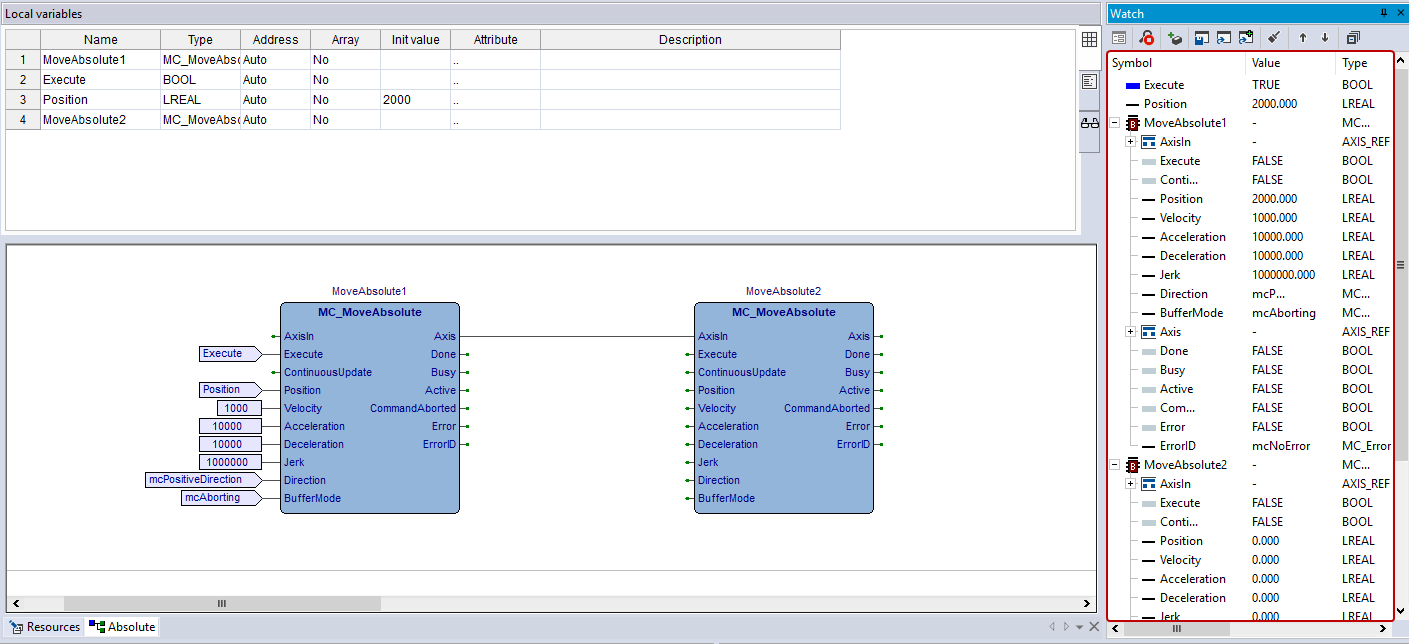Click the stop/remove spy icon in Watch toolbar
Viewport: 1409px width, 644px height.
click(1147, 38)
